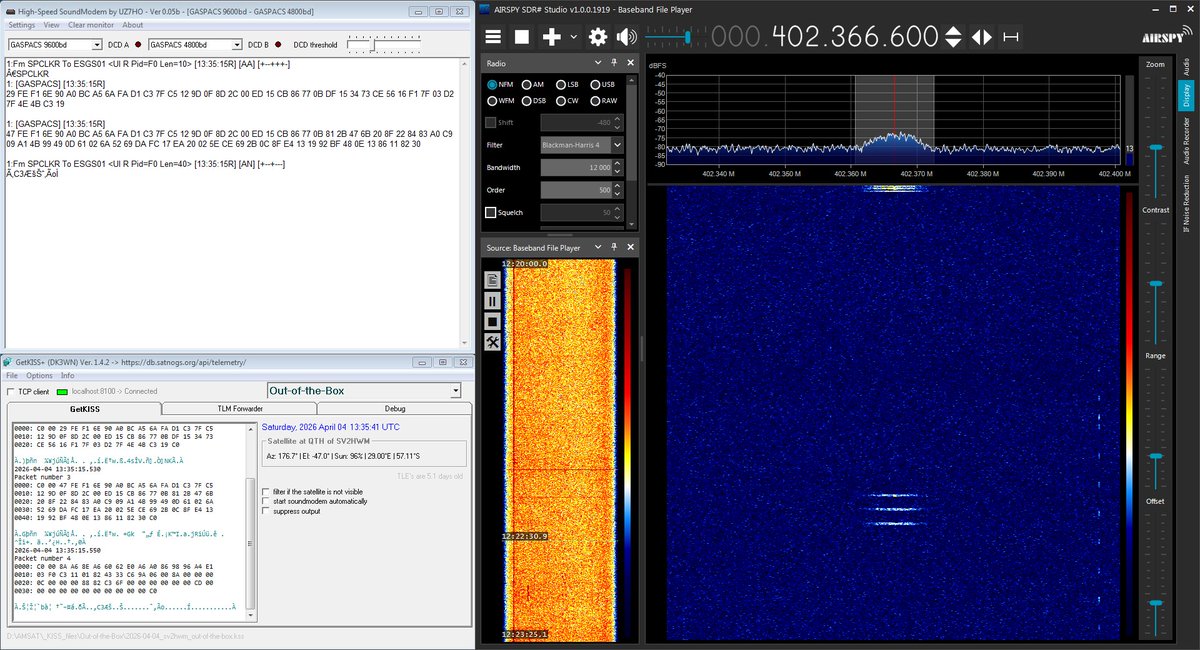Image resolution: width=1200 pixels, height=650 pixels.
Task: Mute audio via speaker icon
Action: pyautogui.click(x=627, y=37)
